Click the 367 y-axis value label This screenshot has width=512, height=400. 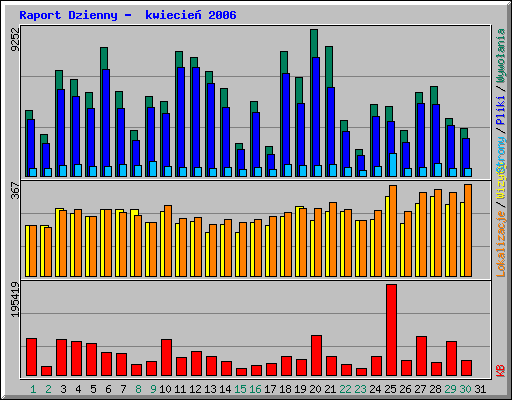click(x=15, y=190)
